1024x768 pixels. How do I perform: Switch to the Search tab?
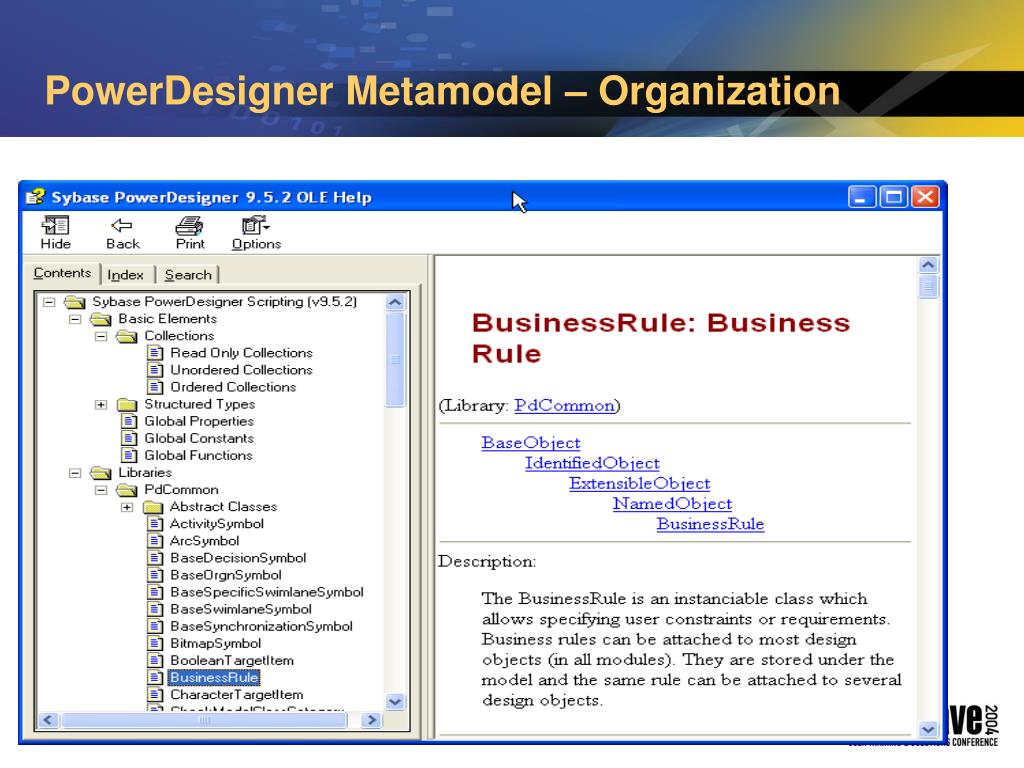pyautogui.click(x=188, y=275)
